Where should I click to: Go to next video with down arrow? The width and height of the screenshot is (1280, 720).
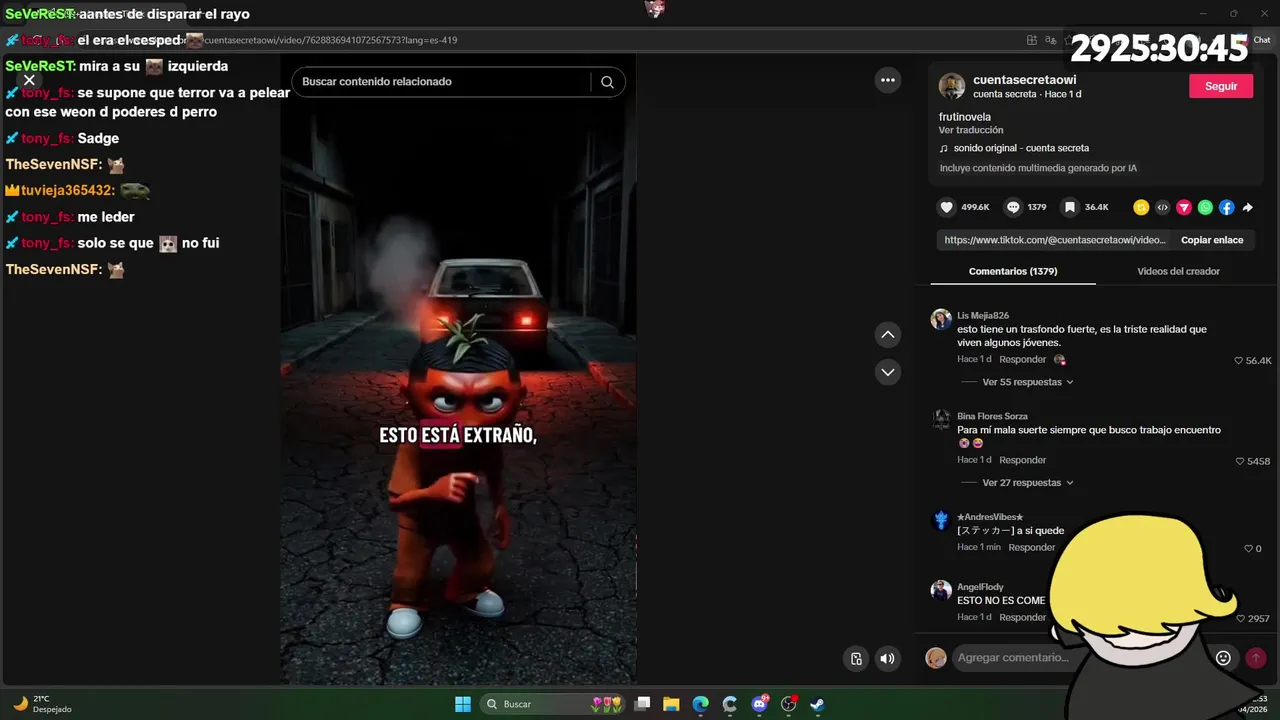tap(888, 372)
